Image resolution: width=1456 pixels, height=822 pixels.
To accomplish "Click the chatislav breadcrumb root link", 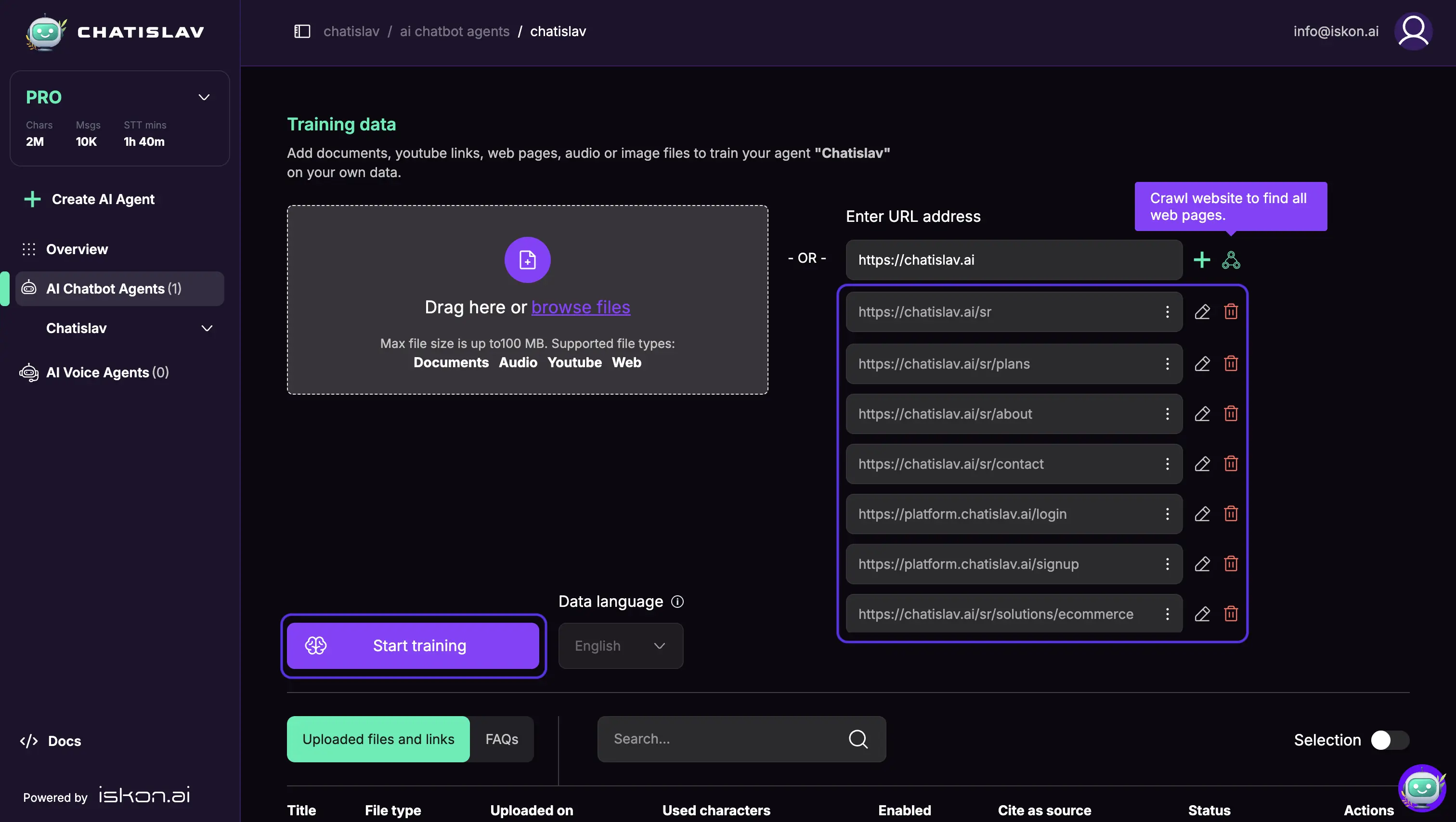I will pyautogui.click(x=351, y=31).
